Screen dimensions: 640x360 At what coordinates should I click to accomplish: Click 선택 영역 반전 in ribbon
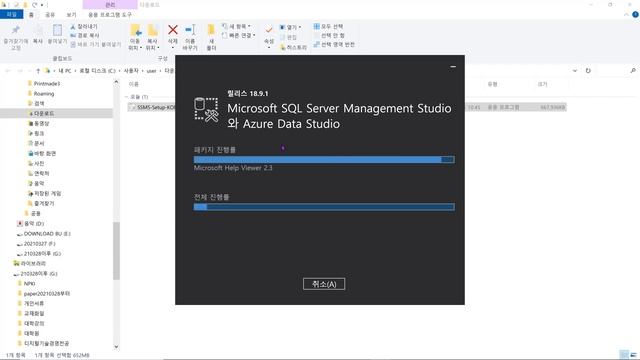(334, 44)
